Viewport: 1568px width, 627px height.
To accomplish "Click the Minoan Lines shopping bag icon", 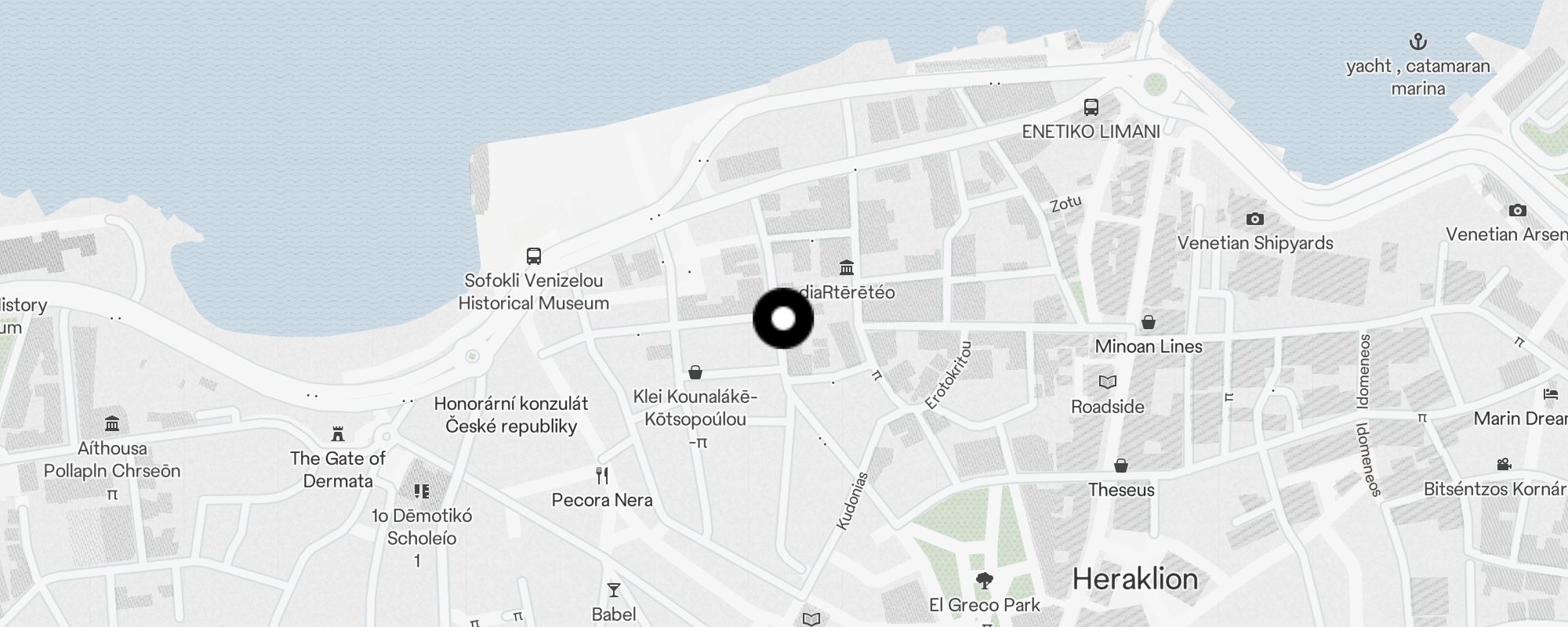I will pyautogui.click(x=1149, y=322).
